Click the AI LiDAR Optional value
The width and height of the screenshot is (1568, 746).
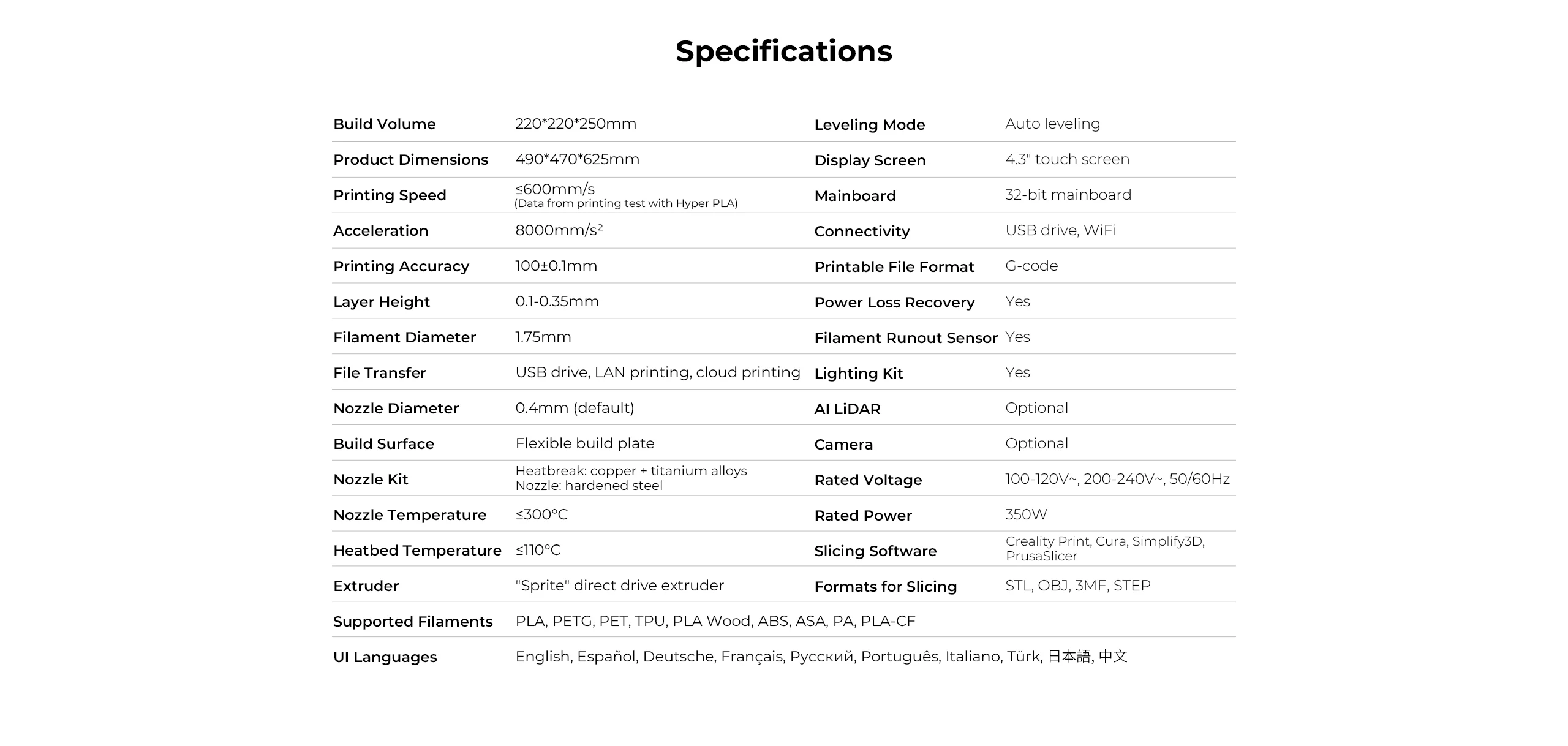(x=1036, y=408)
